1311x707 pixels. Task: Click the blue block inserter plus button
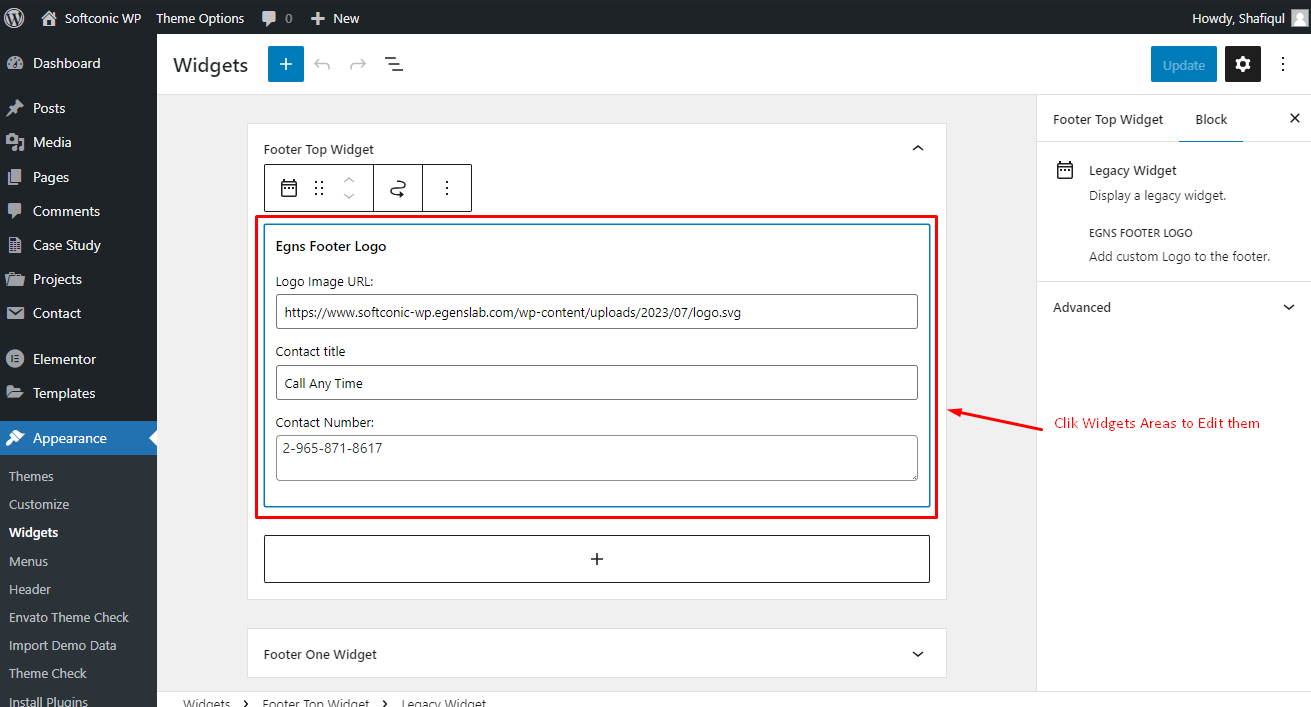click(x=285, y=64)
